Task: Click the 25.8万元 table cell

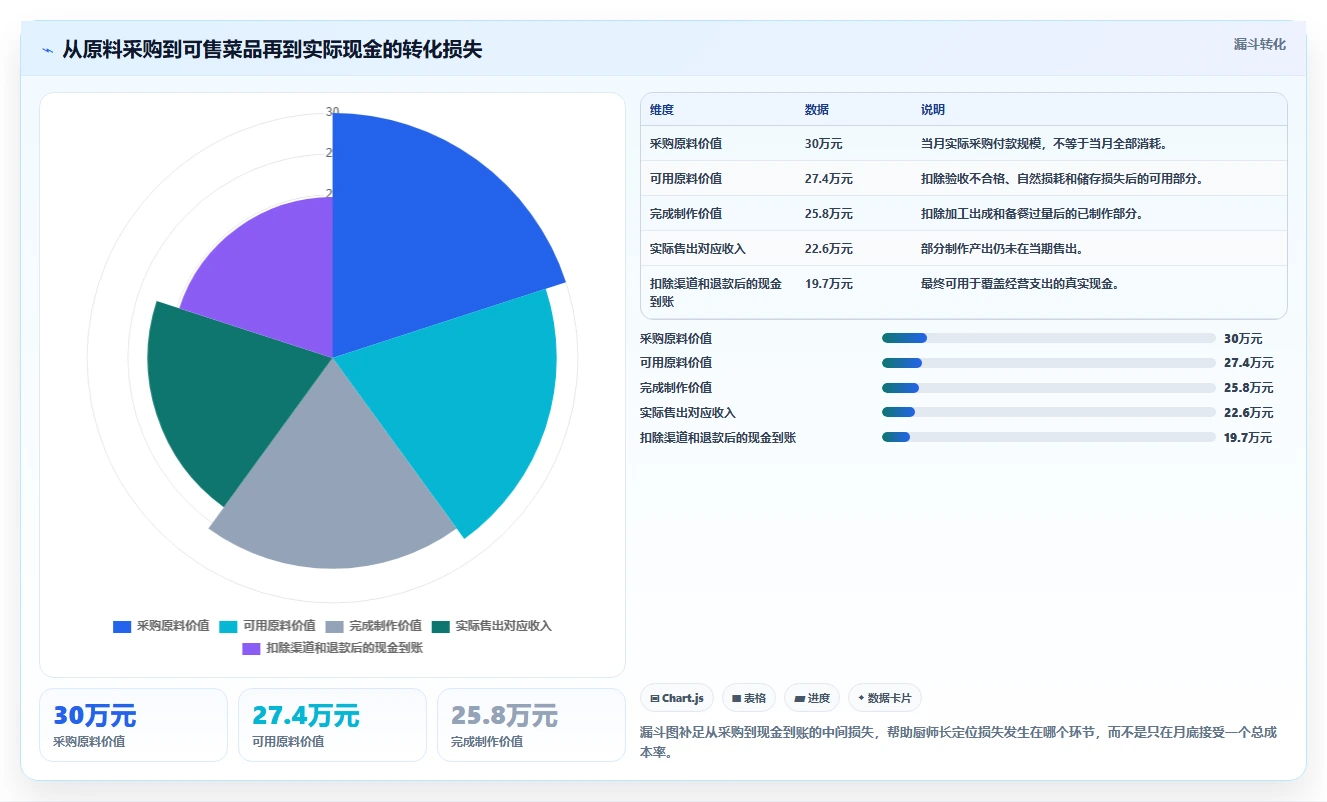Action: tap(829, 214)
